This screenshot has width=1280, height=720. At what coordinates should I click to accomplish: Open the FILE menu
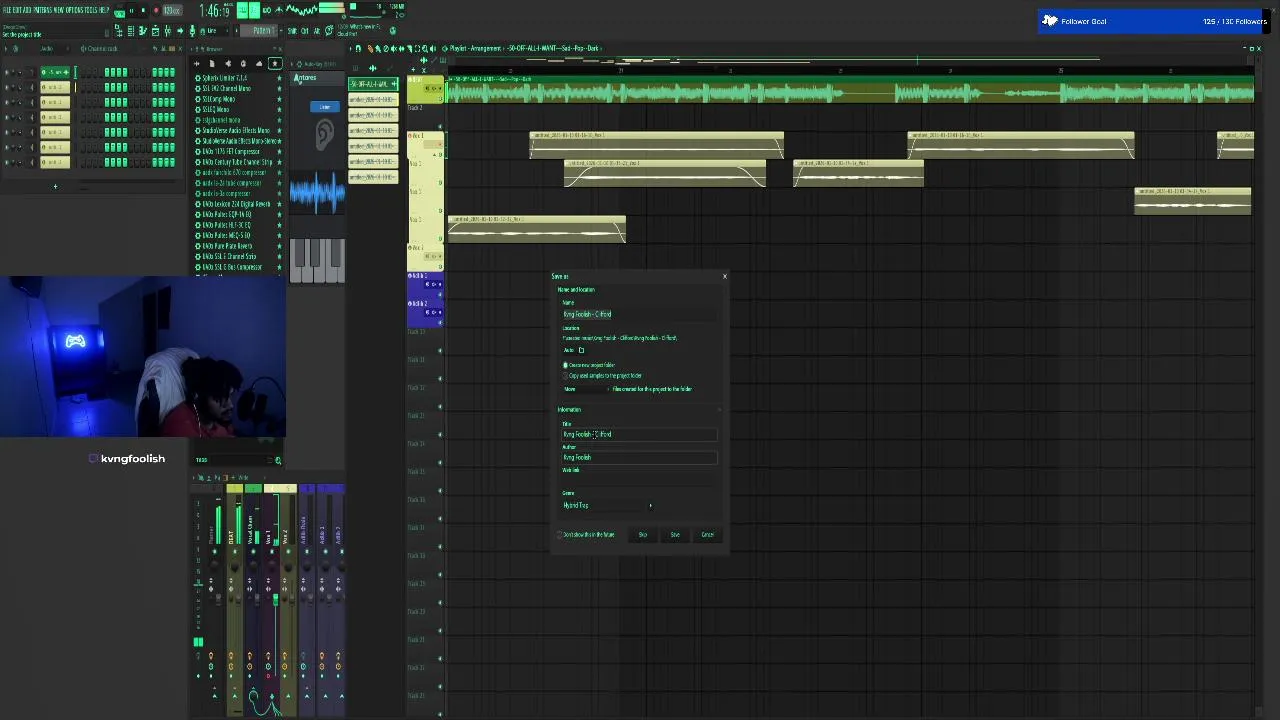pyautogui.click(x=7, y=10)
